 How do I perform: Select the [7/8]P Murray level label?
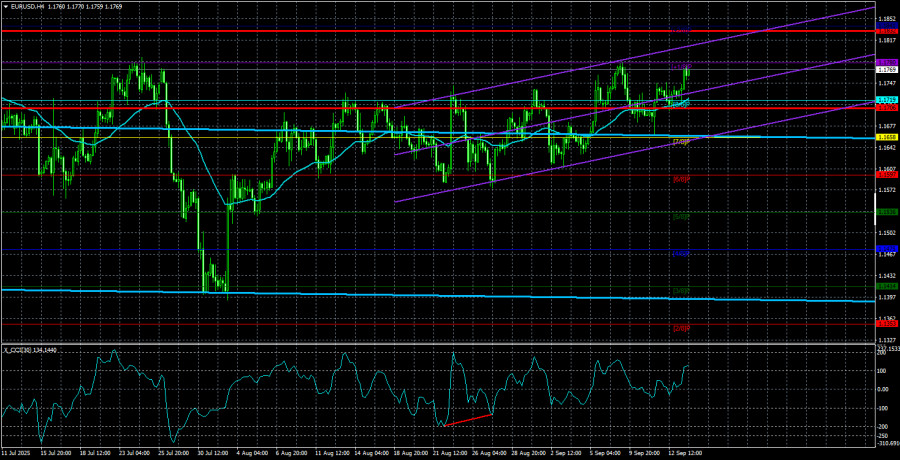680,142
